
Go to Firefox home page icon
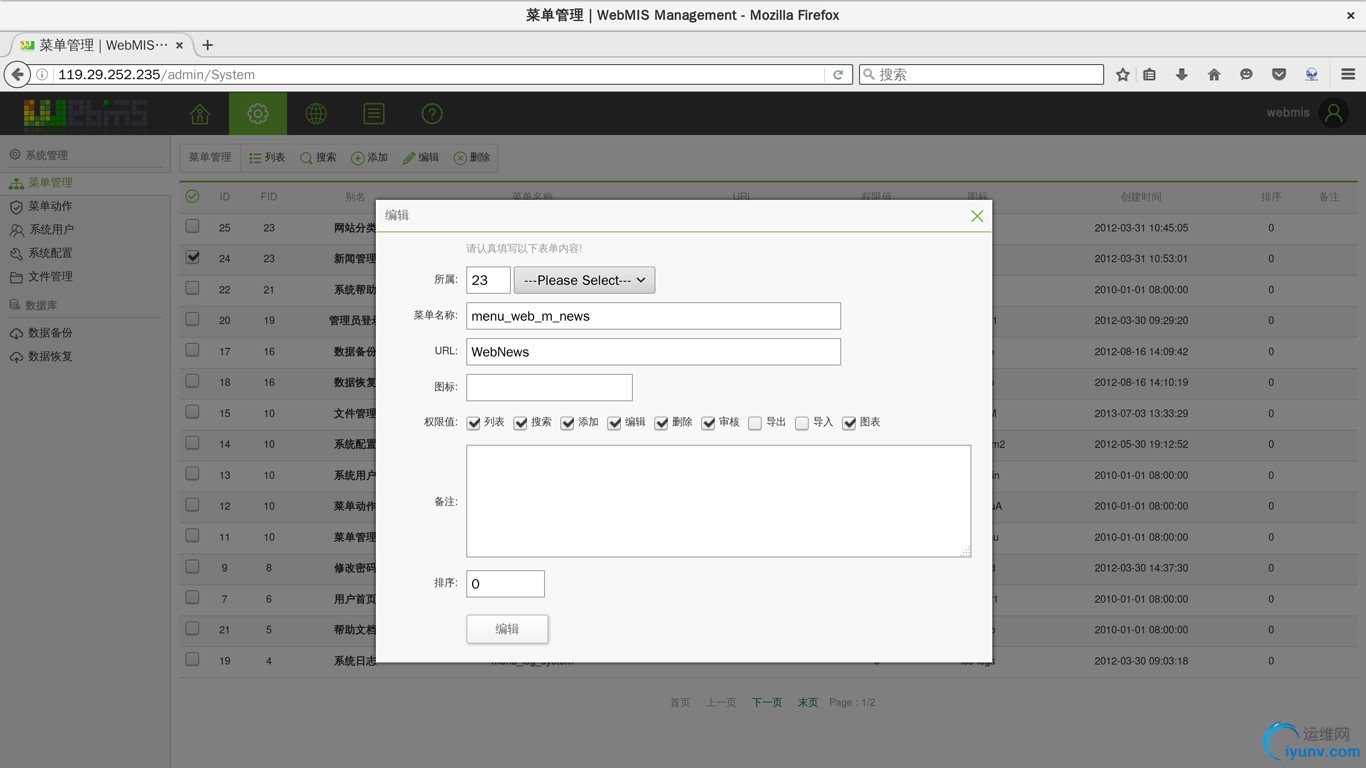1214,74
